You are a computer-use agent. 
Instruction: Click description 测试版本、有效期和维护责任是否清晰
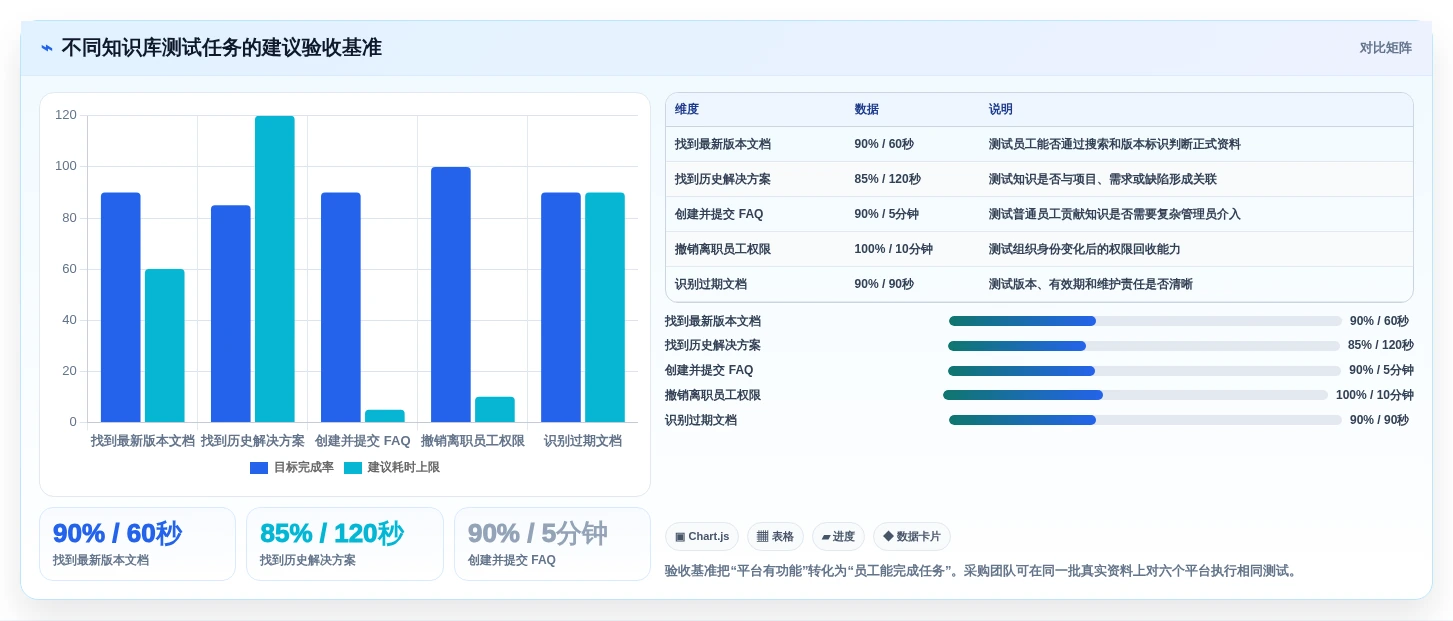[1091, 284]
